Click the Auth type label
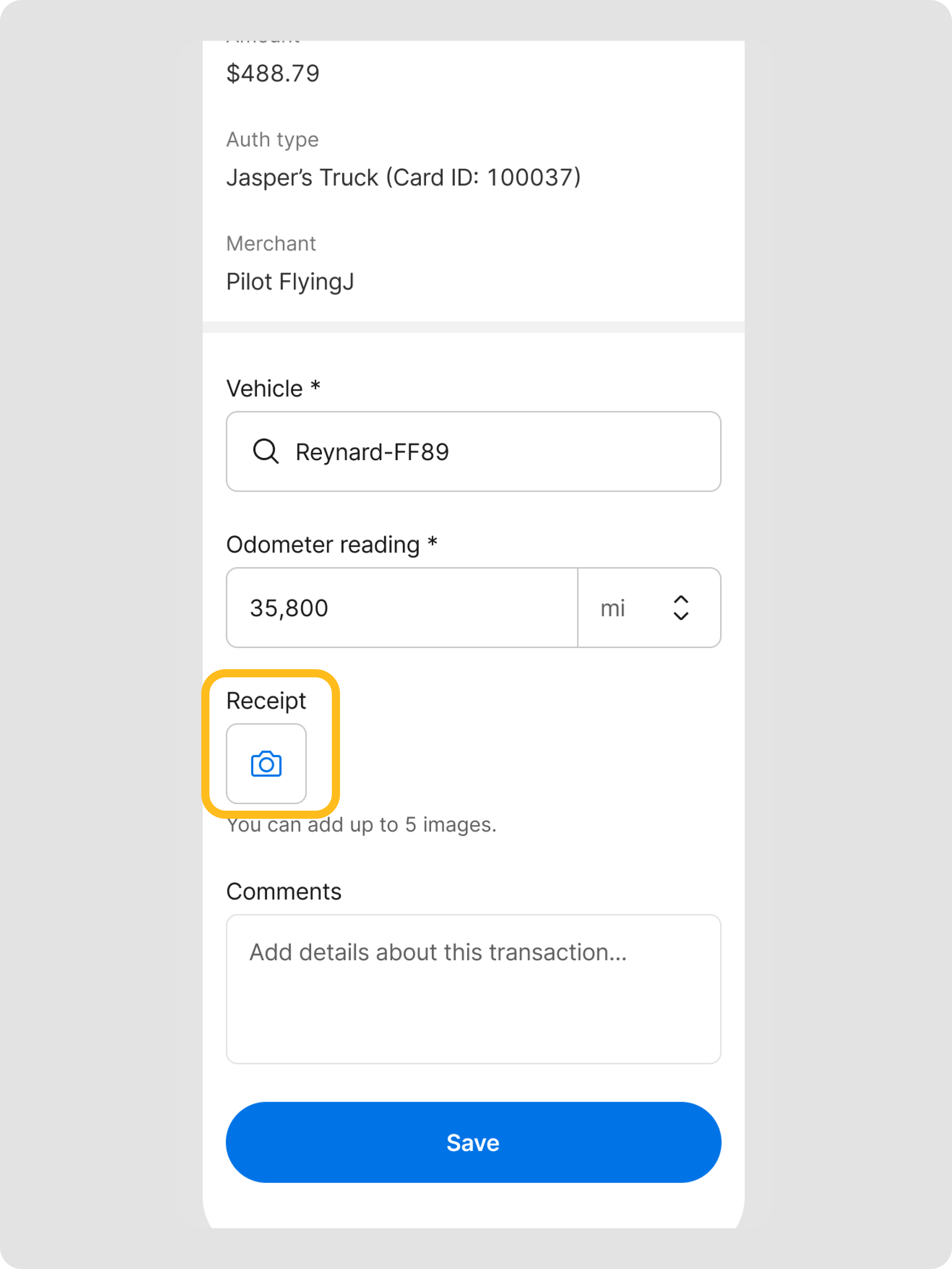This screenshot has height=1269, width=952. point(272,139)
